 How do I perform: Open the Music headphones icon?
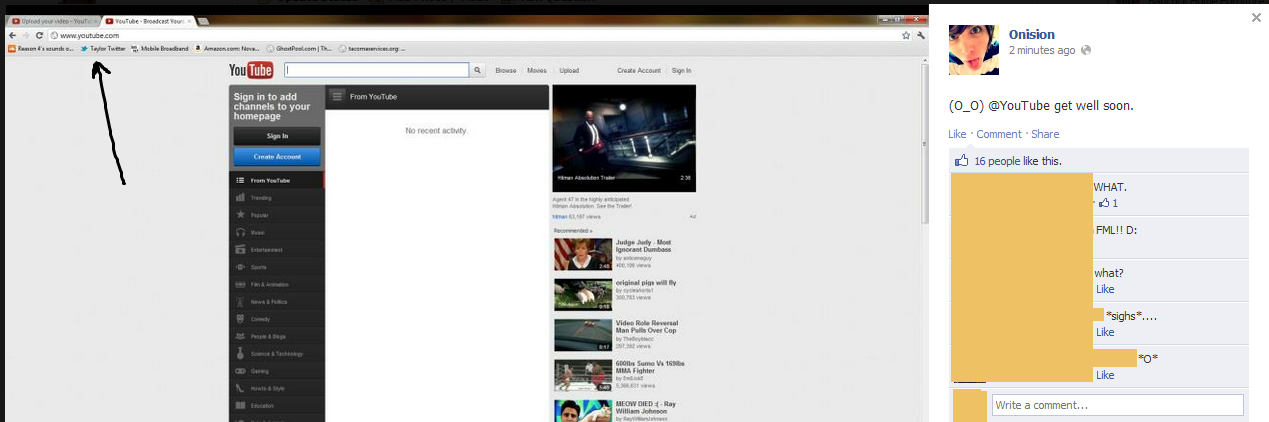click(240, 232)
